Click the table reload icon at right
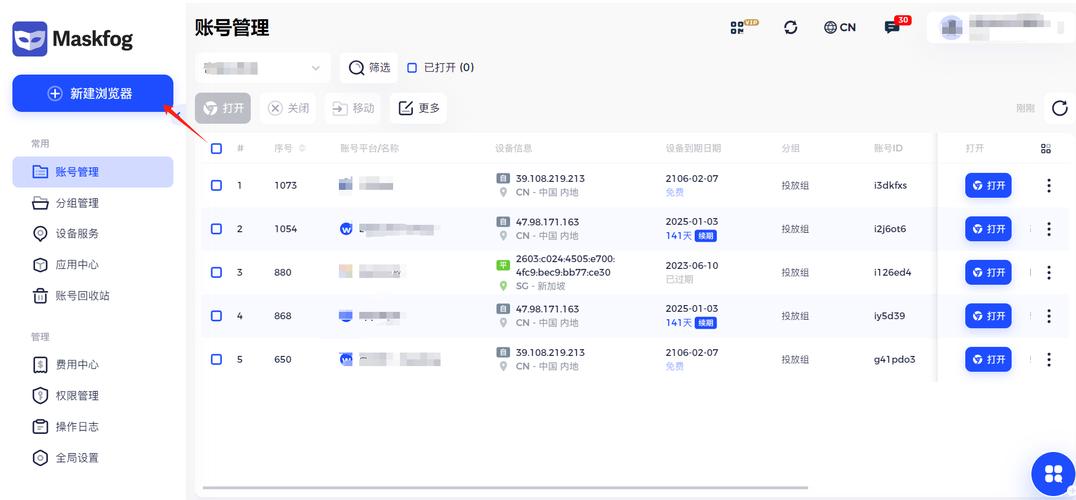 pyautogui.click(x=1059, y=108)
